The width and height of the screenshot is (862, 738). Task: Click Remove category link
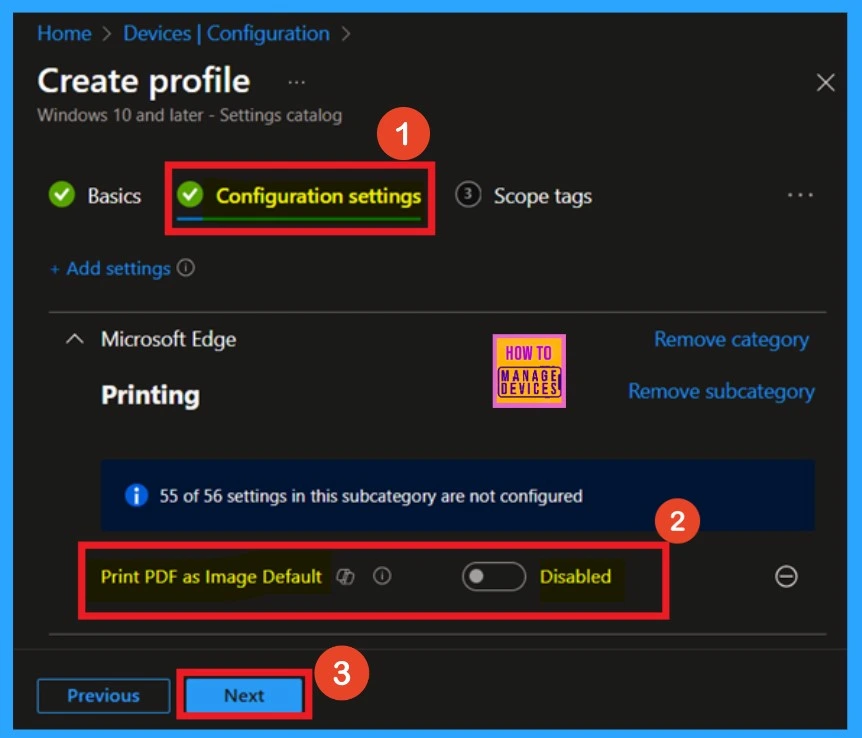click(x=731, y=339)
